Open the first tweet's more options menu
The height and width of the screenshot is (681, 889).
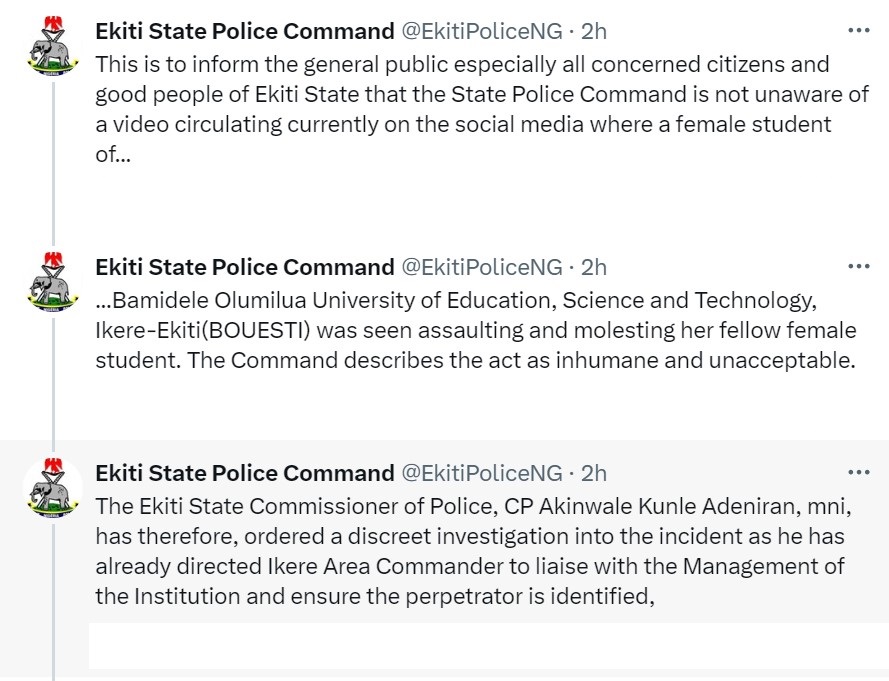(858, 31)
